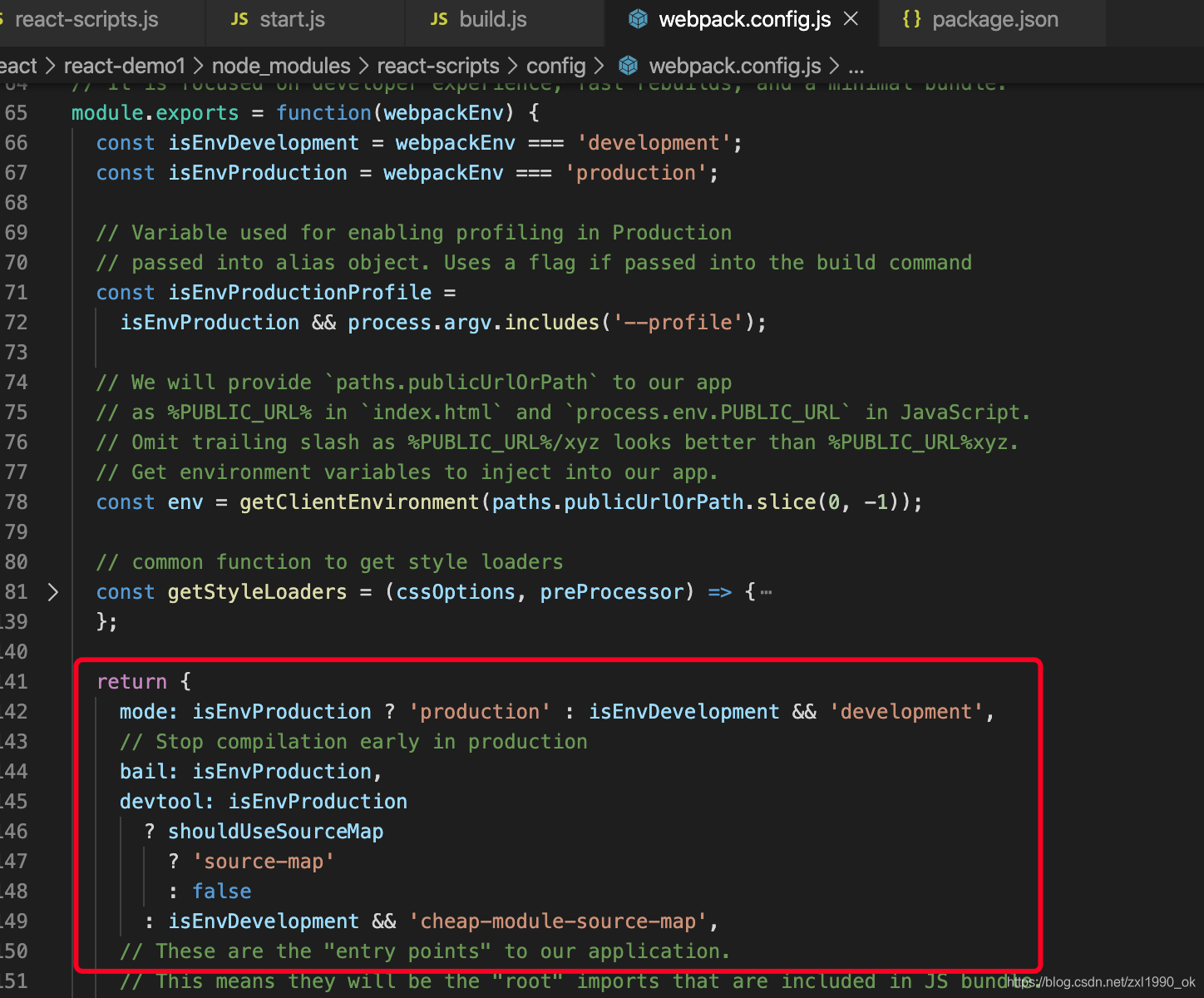Click the react-demo1 breadcrumb entry
The width and height of the screenshot is (1204, 998).
(x=125, y=66)
